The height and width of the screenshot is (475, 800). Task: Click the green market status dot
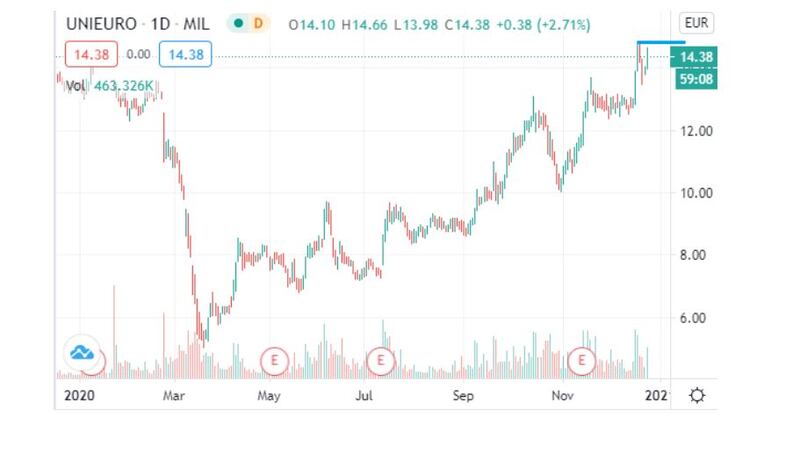point(238,23)
